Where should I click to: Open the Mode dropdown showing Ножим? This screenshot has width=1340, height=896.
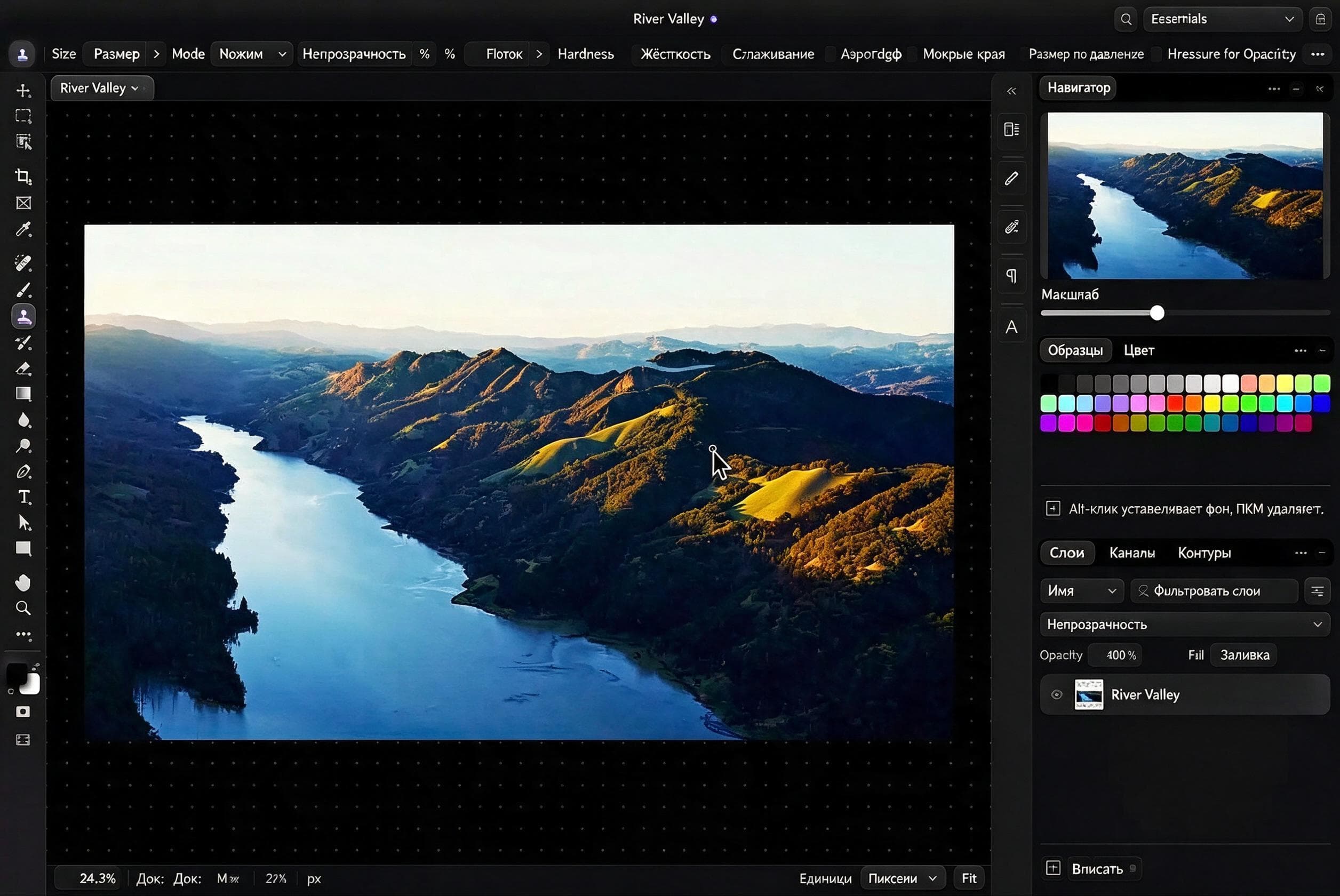click(x=251, y=54)
